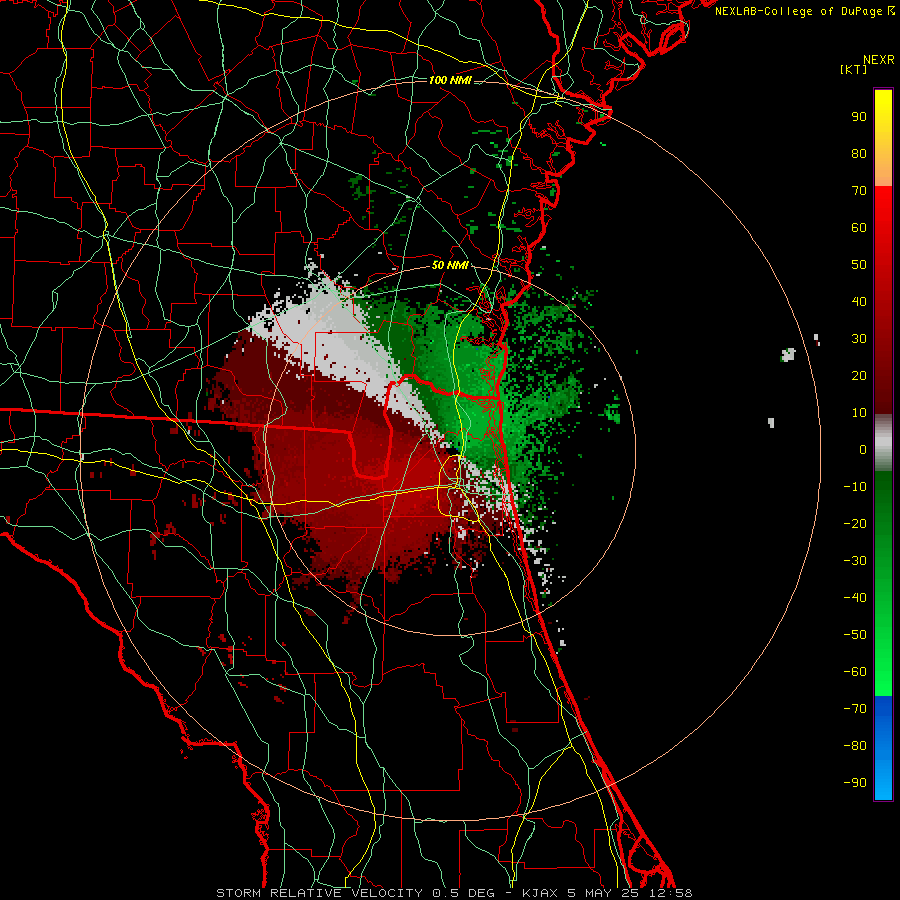Click the -90 value on the velocity scale

855,782
